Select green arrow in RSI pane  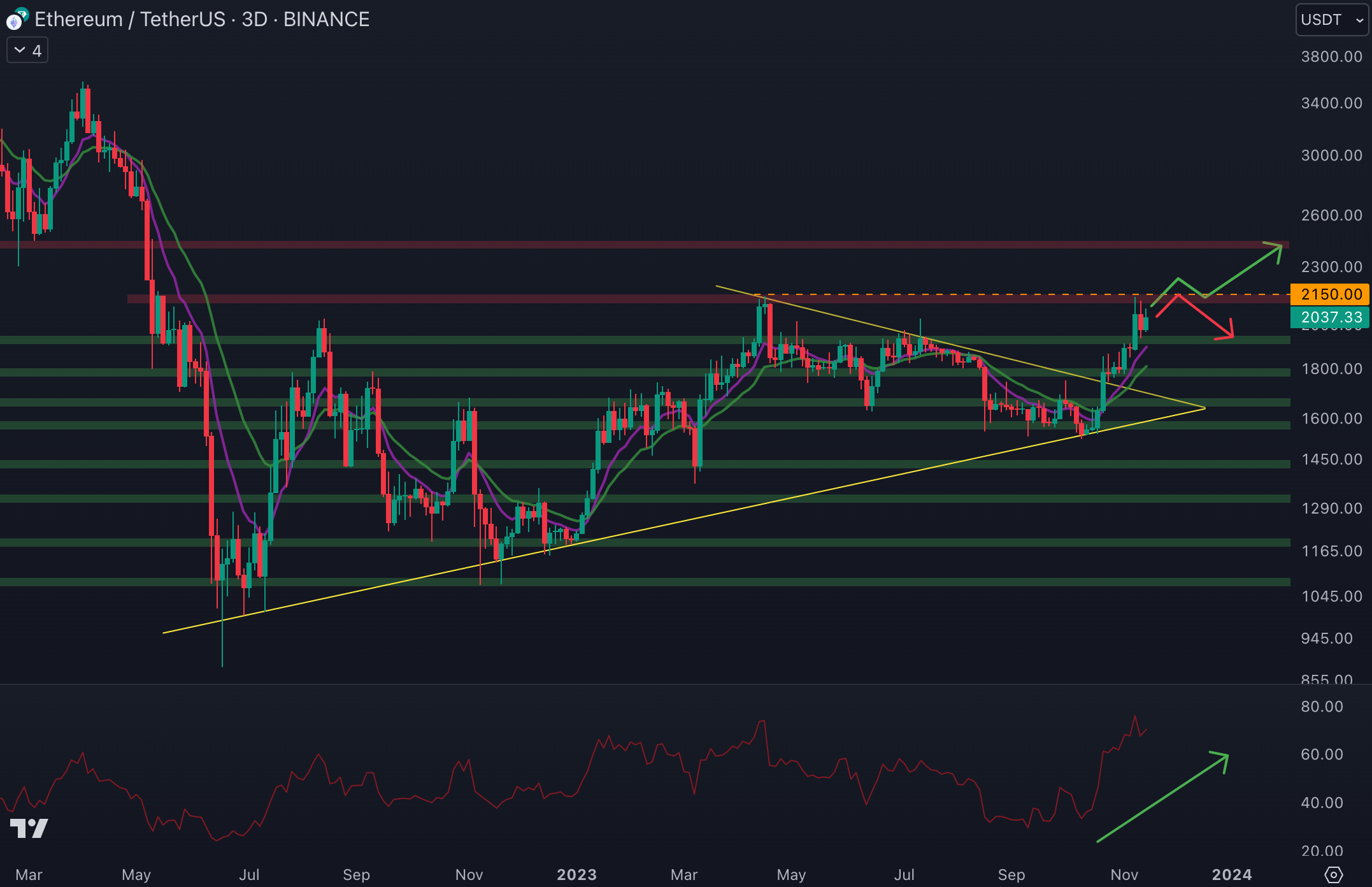click(1162, 798)
